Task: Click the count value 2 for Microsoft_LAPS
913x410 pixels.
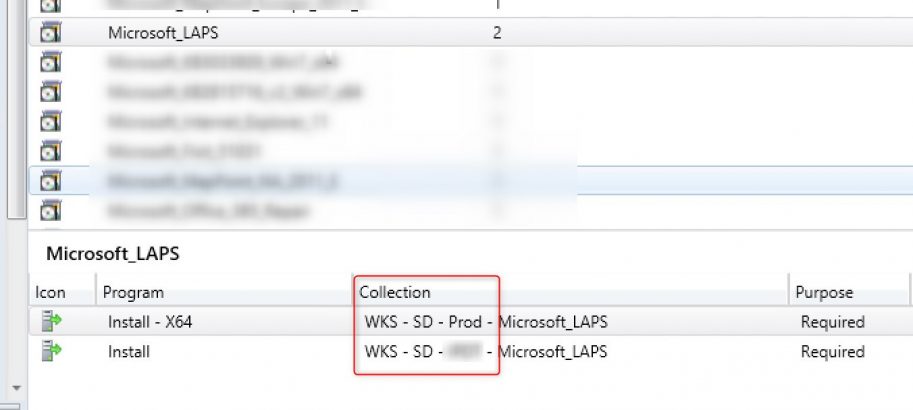Action: 497,33
